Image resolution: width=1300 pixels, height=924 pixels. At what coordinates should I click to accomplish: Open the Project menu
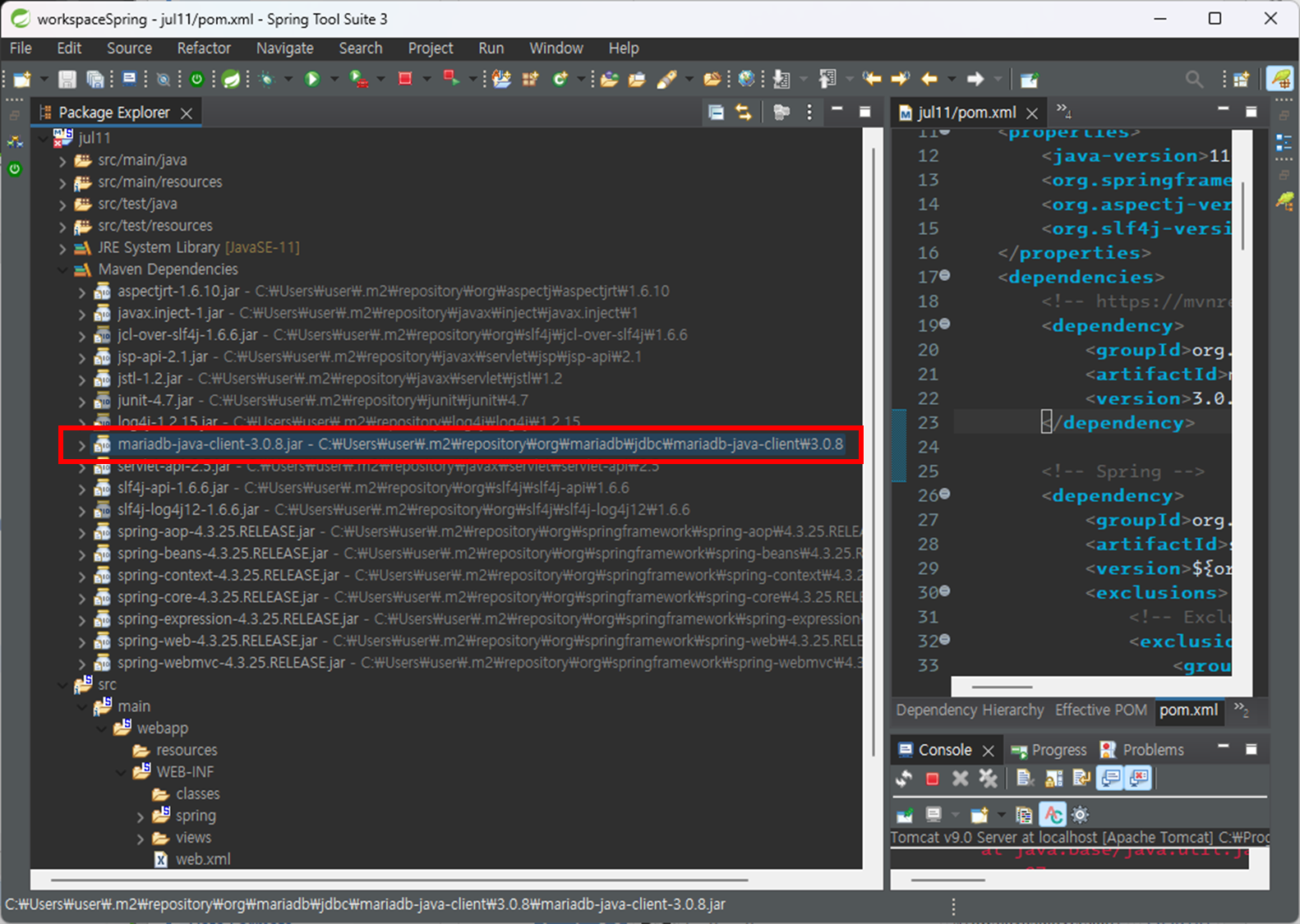pyautogui.click(x=430, y=48)
